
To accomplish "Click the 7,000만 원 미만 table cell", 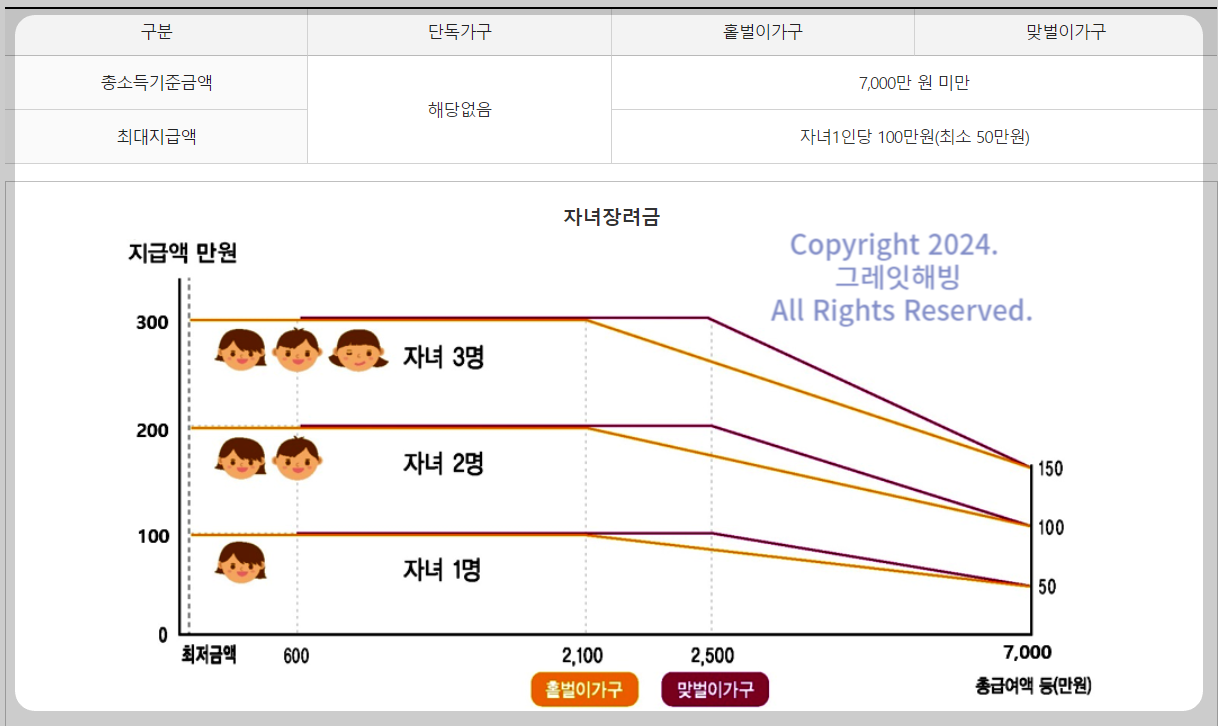I will [913, 82].
